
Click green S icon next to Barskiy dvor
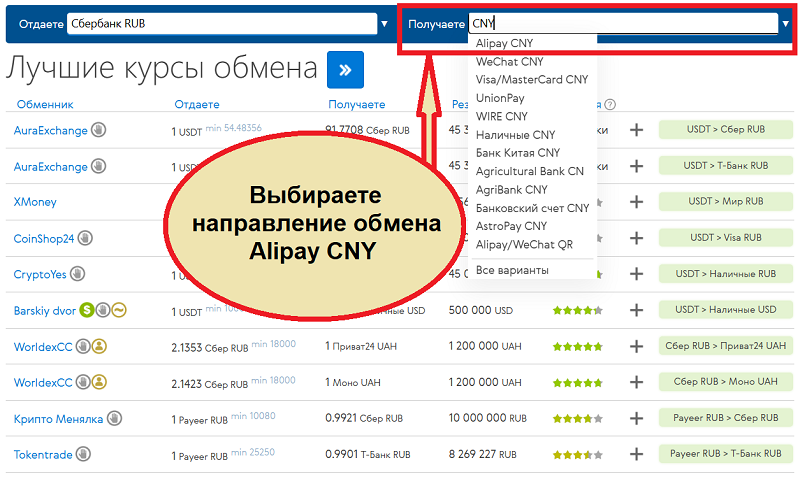coord(87,310)
